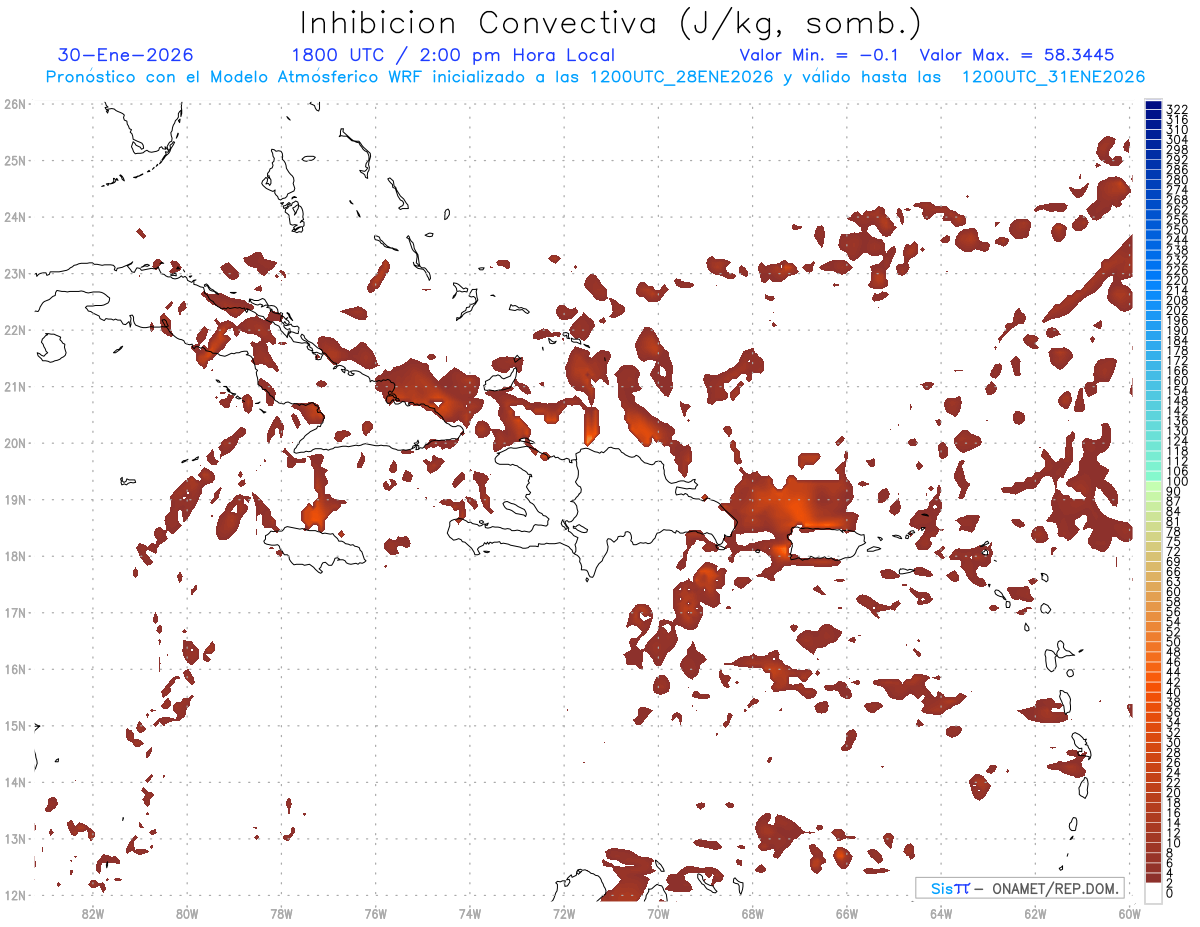Click the 21N latitude label
The image size is (1200, 927).
[15, 386]
